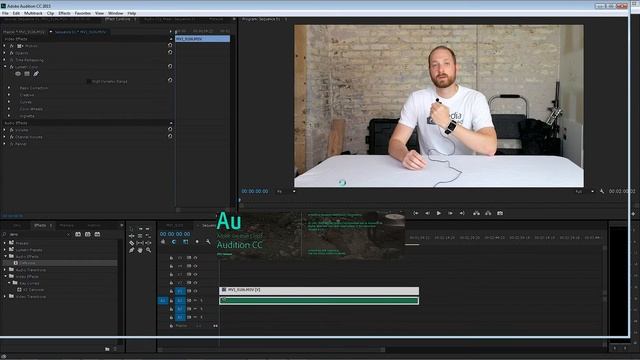This screenshot has height=360, width=640.
Task: Export frame with camera icon
Action: click(500, 213)
